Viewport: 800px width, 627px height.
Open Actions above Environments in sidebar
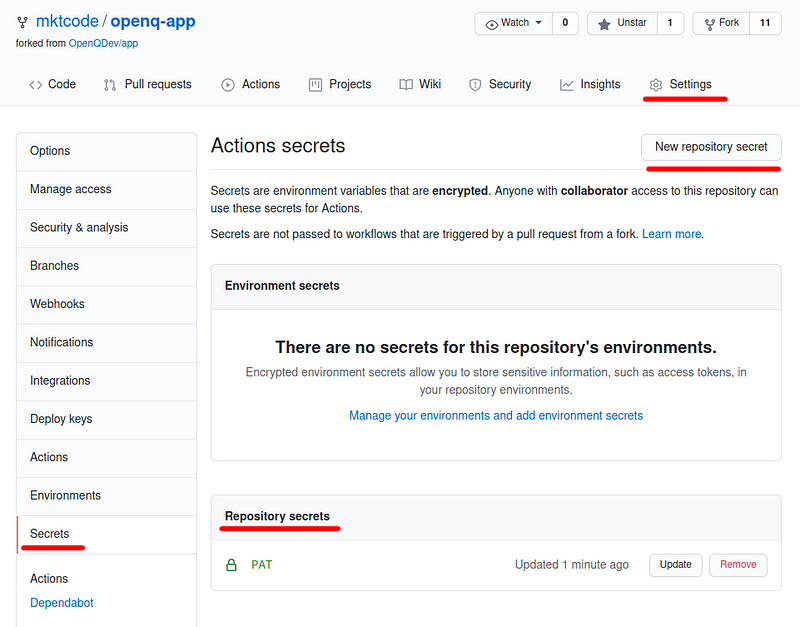pyautogui.click(x=107, y=458)
